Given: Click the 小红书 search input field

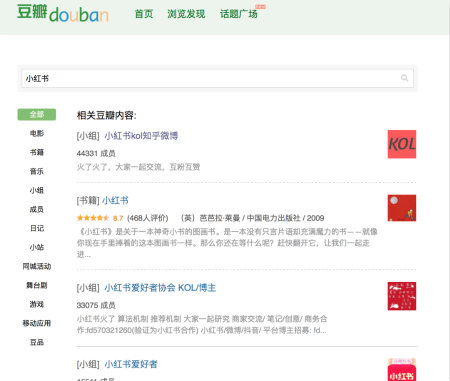Looking at the screenshot, I should click(x=217, y=78).
